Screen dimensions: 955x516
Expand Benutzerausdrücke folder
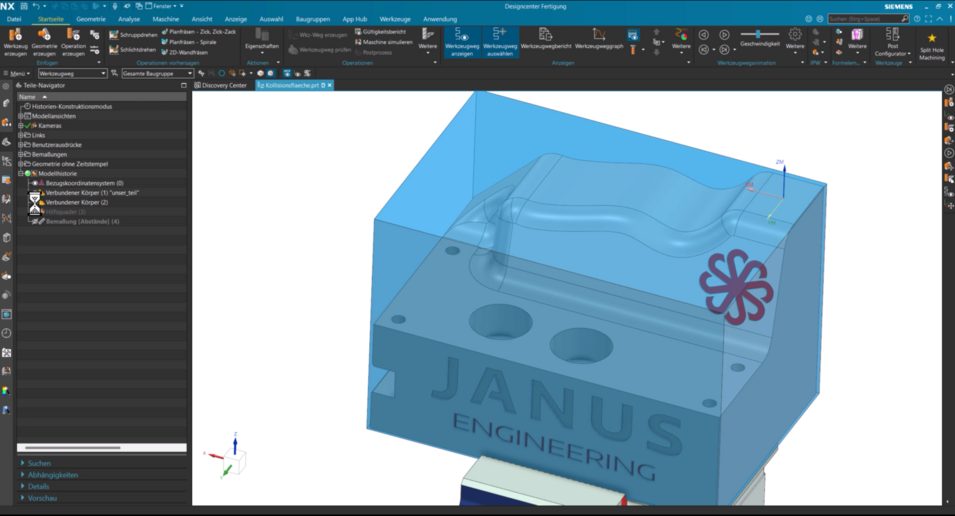point(20,144)
